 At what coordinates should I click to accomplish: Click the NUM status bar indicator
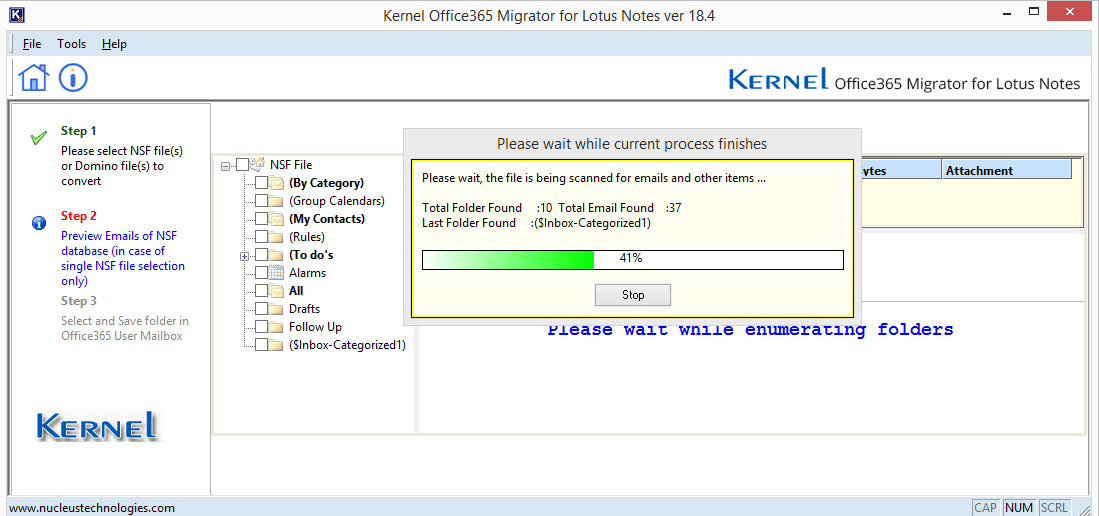[x=1019, y=508]
